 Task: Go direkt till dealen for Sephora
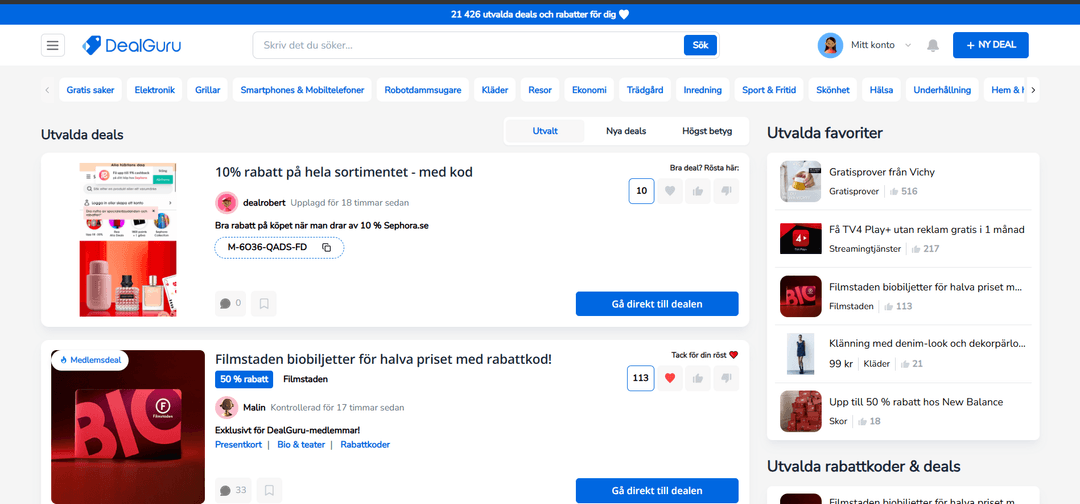(657, 304)
